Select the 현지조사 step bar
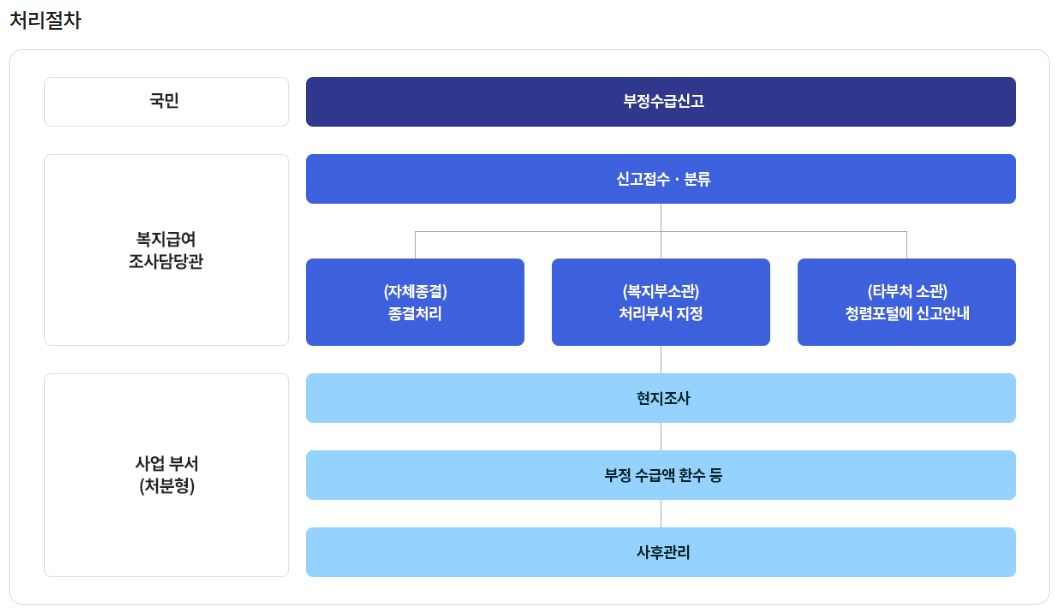 tap(661, 398)
